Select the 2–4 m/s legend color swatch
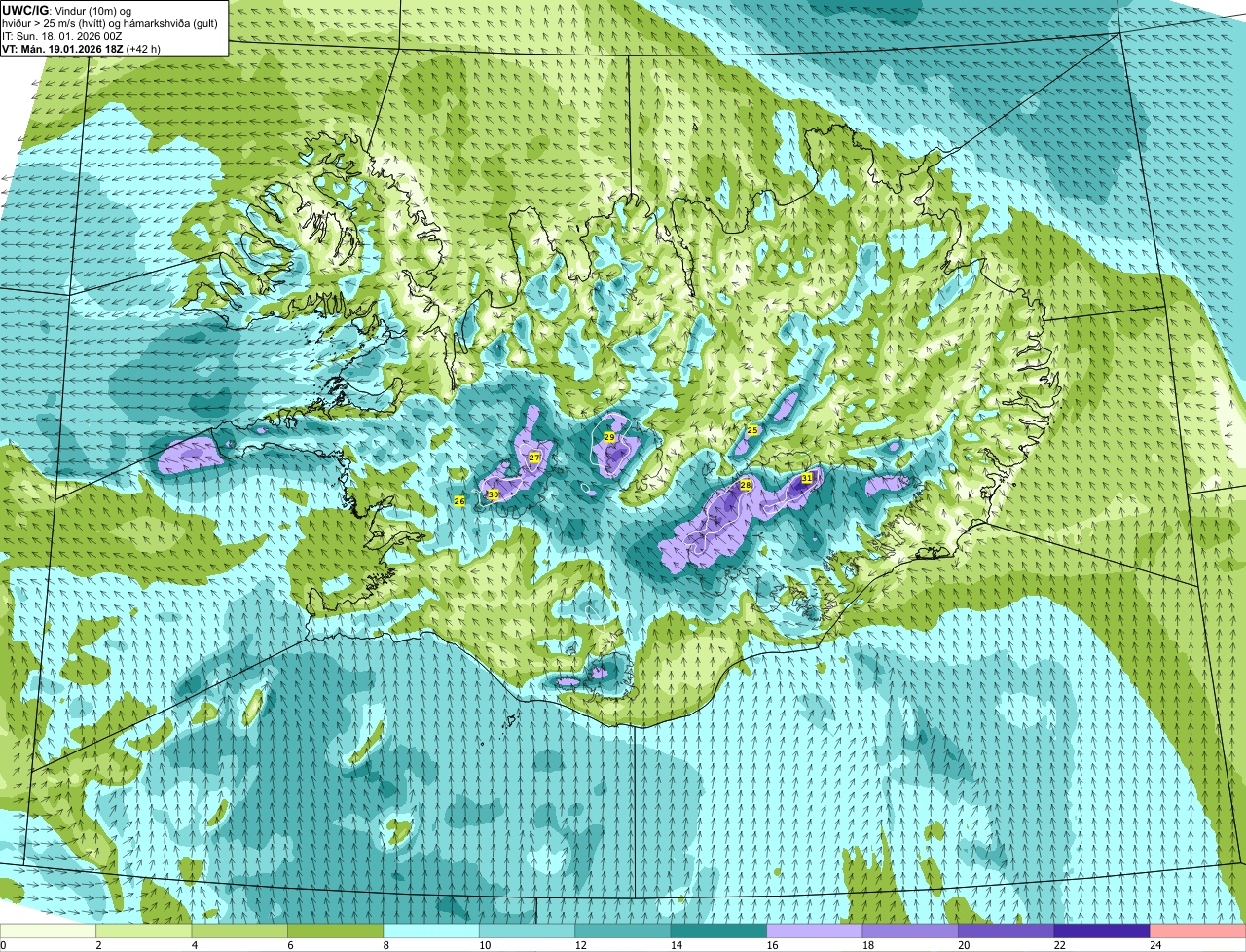Screen dimensions: 1246x952 145,931
